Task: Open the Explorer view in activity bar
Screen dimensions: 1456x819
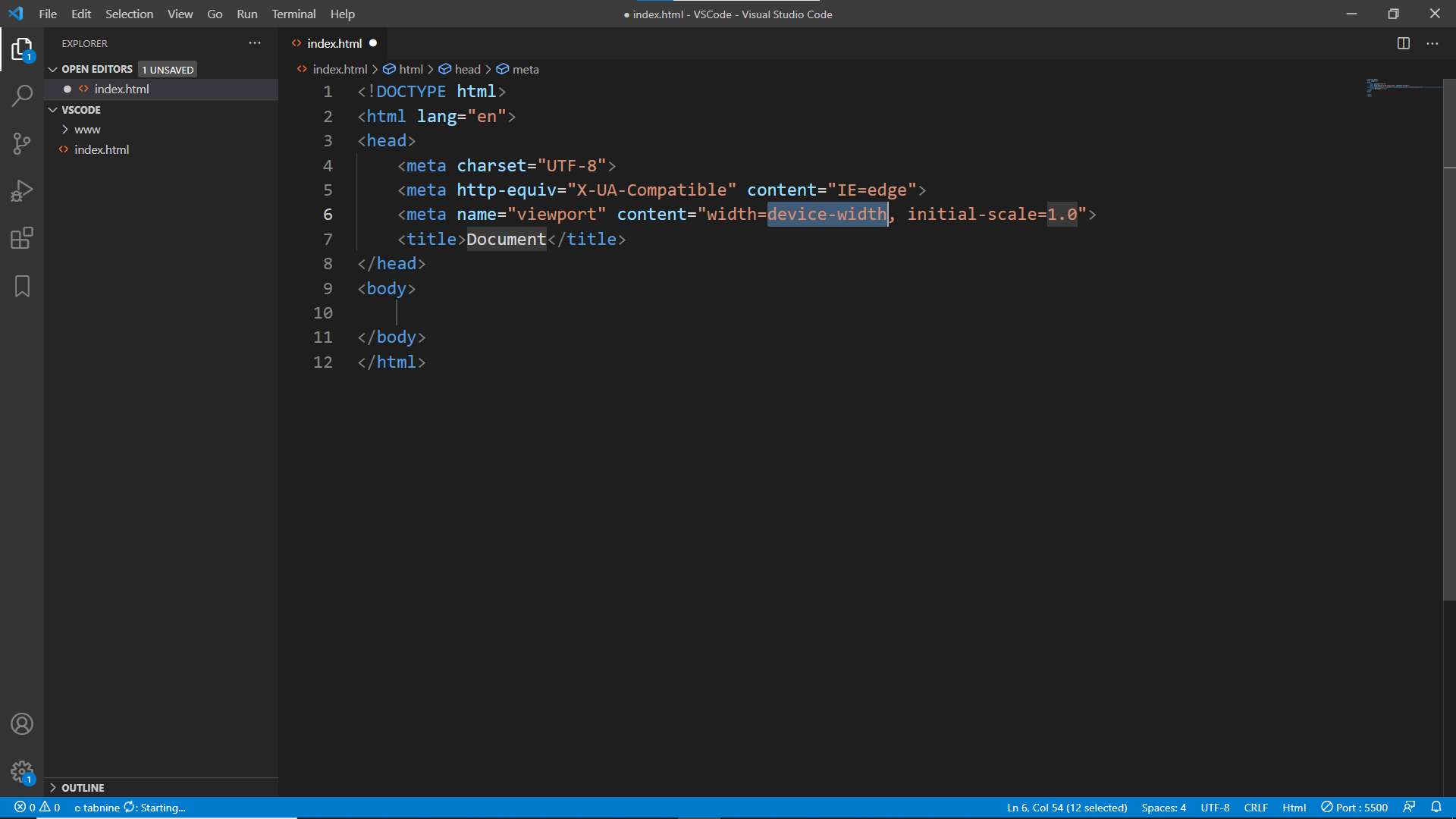Action: point(22,49)
